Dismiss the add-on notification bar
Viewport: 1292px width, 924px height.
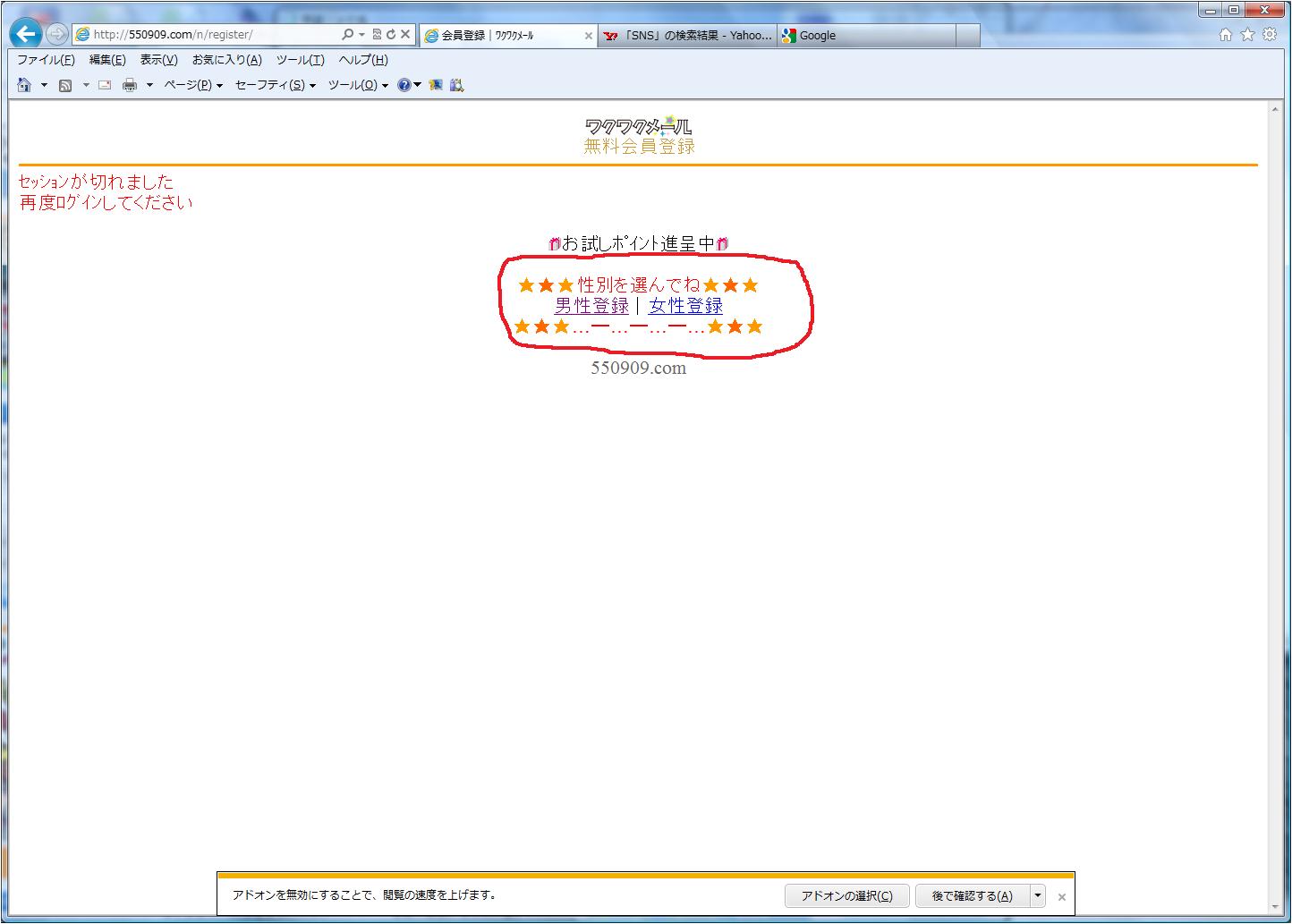1062,896
